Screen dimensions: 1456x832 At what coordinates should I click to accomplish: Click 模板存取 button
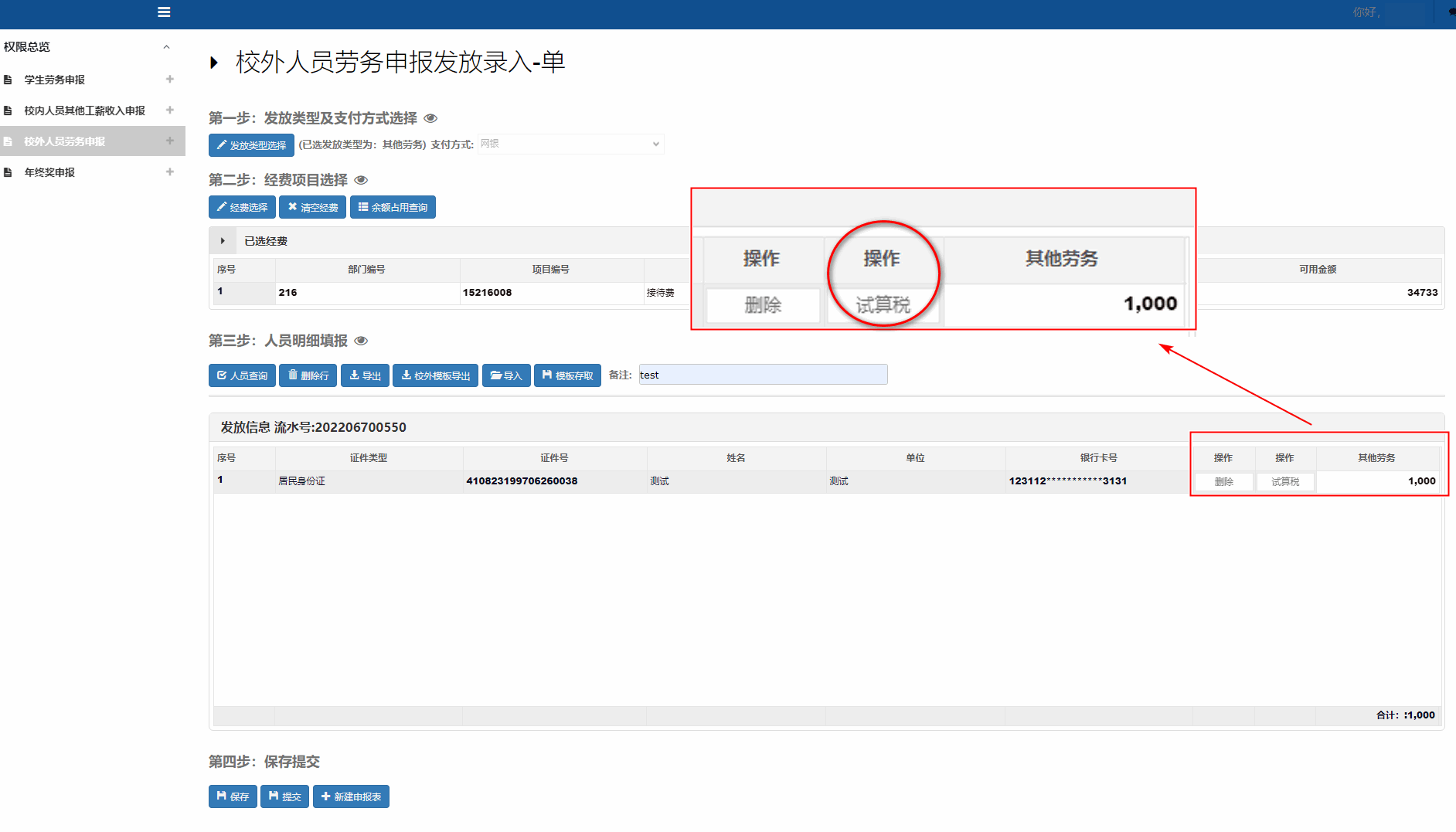point(567,375)
